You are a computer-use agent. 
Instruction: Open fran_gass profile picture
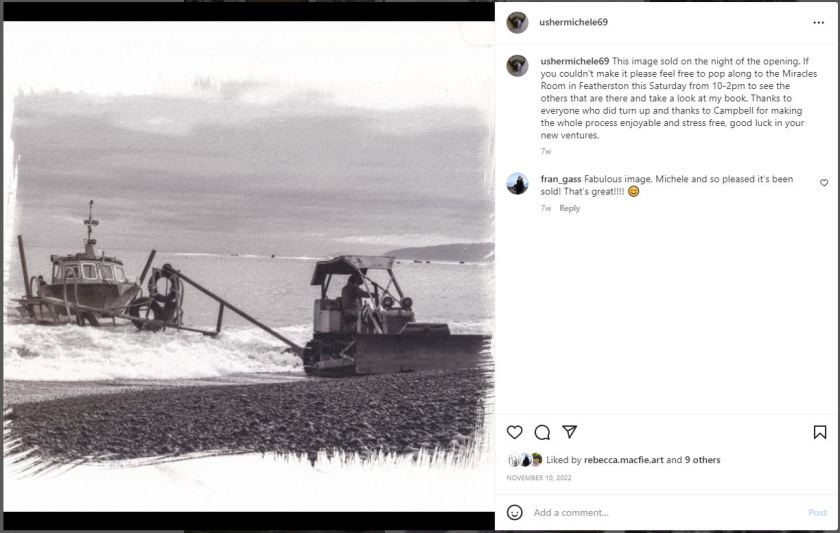(x=517, y=184)
